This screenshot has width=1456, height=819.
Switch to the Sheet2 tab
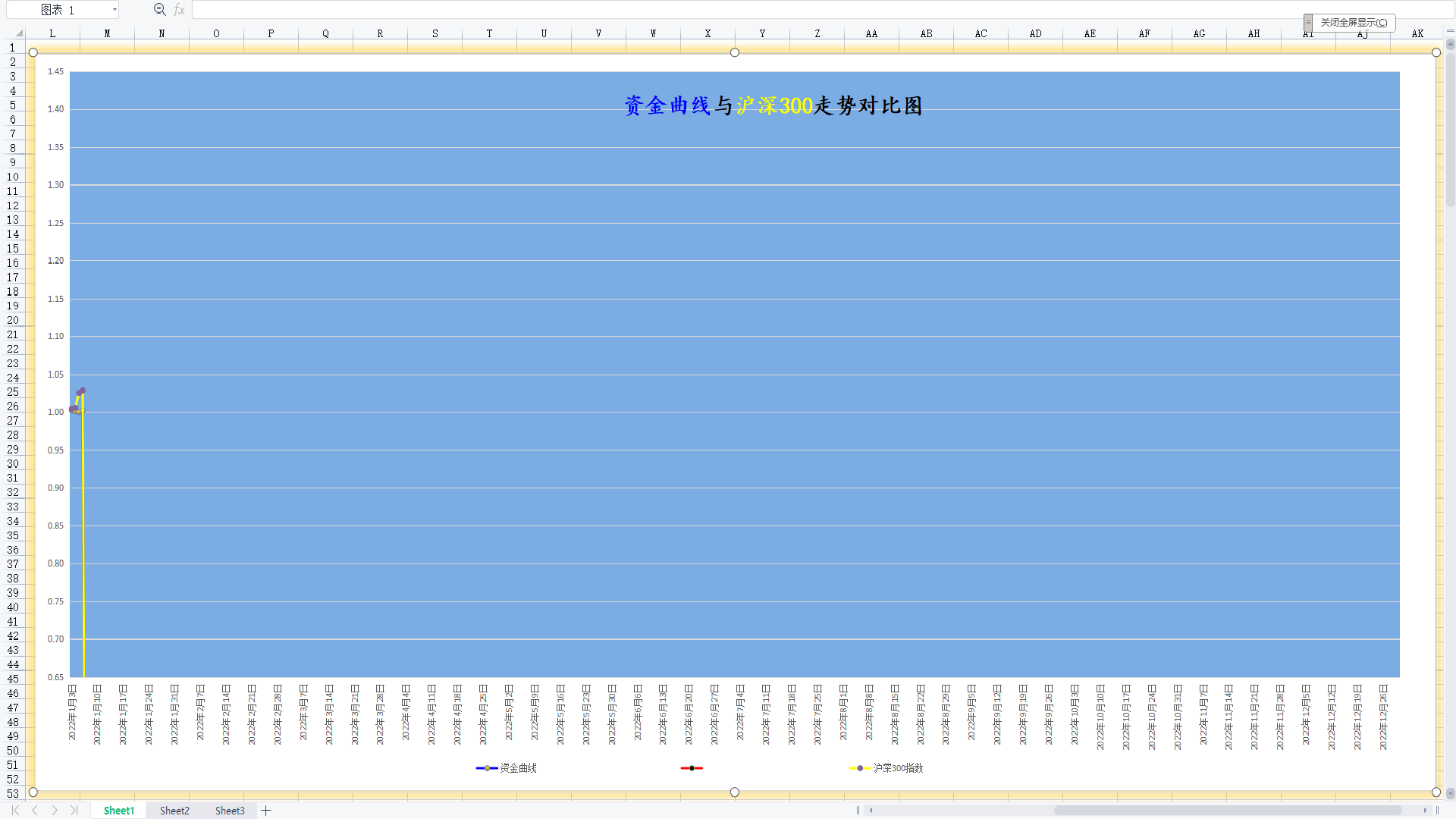174,811
